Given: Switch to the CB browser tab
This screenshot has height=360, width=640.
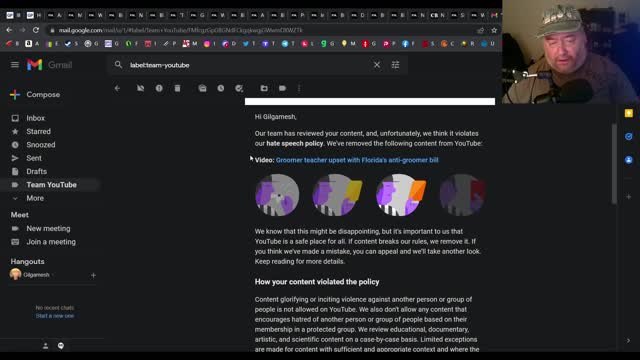Looking at the screenshot, I should tap(438, 16).
